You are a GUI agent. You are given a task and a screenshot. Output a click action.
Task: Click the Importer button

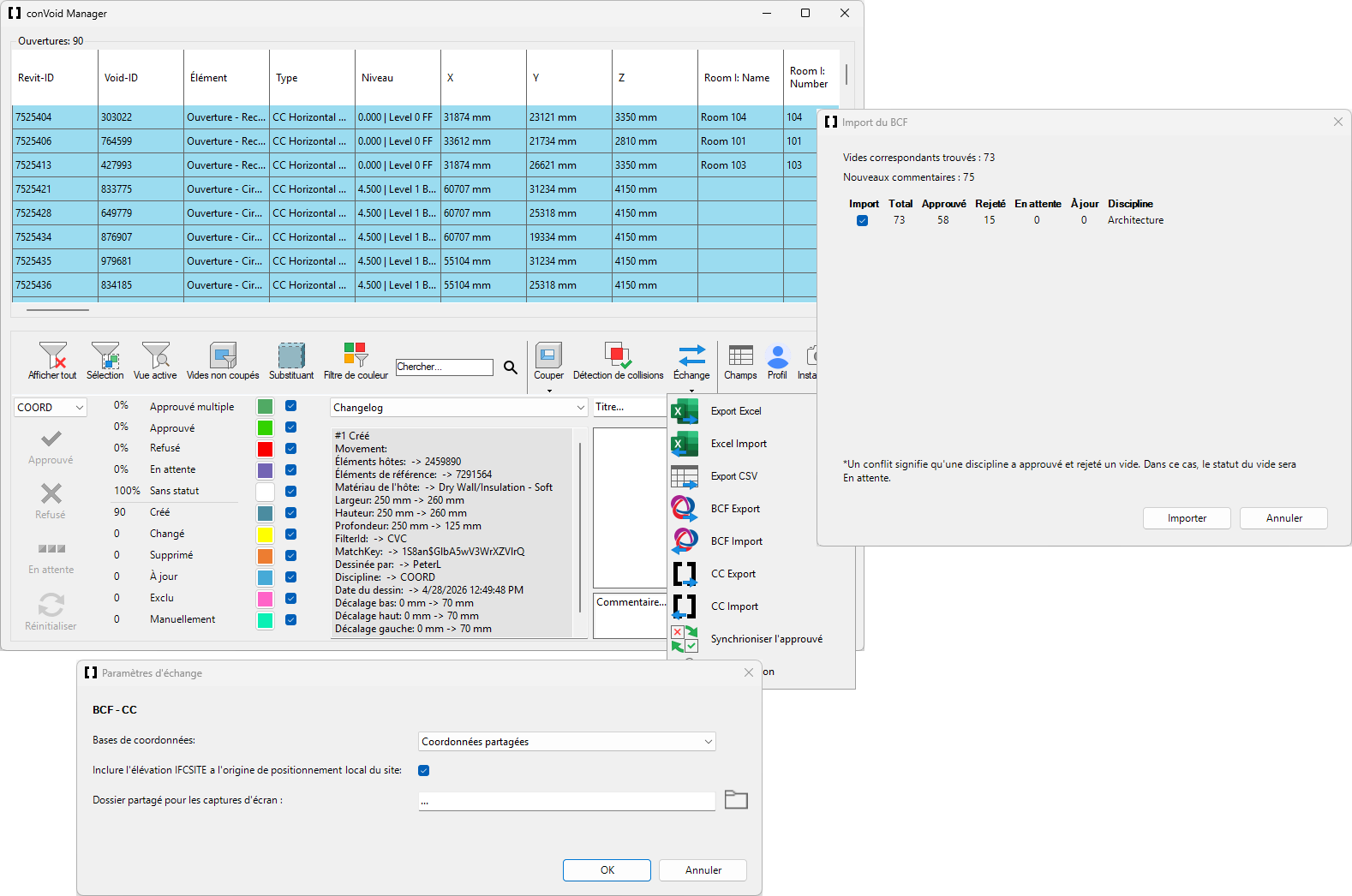[x=1187, y=518]
